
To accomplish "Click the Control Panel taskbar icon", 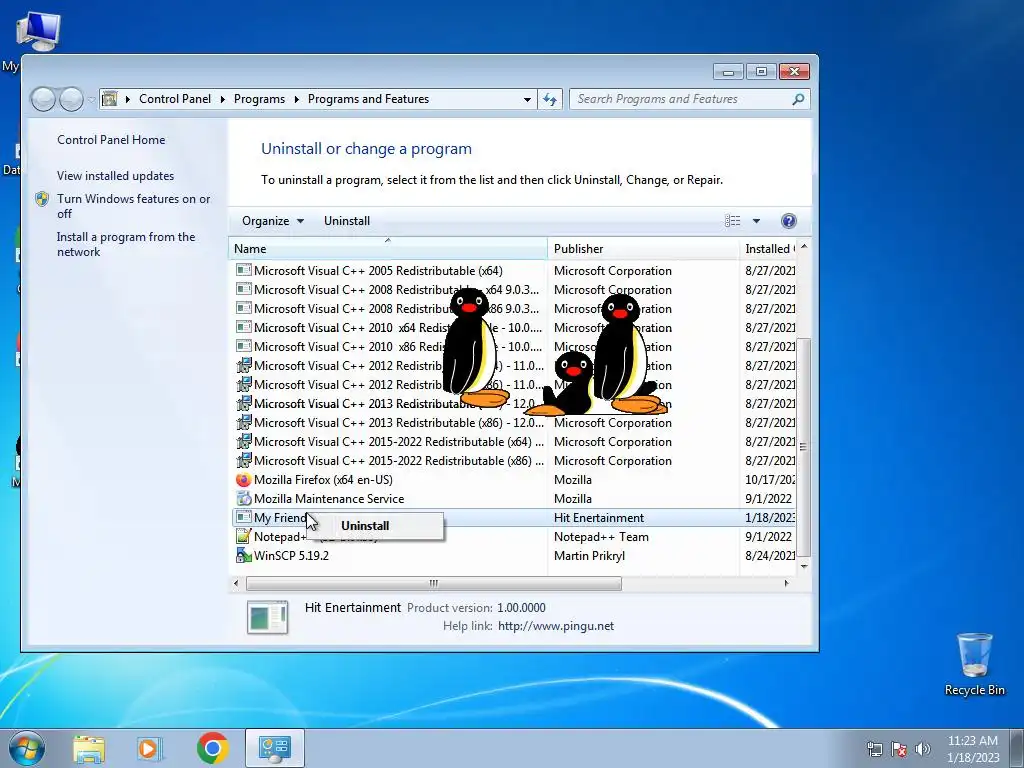I will pyautogui.click(x=275, y=748).
